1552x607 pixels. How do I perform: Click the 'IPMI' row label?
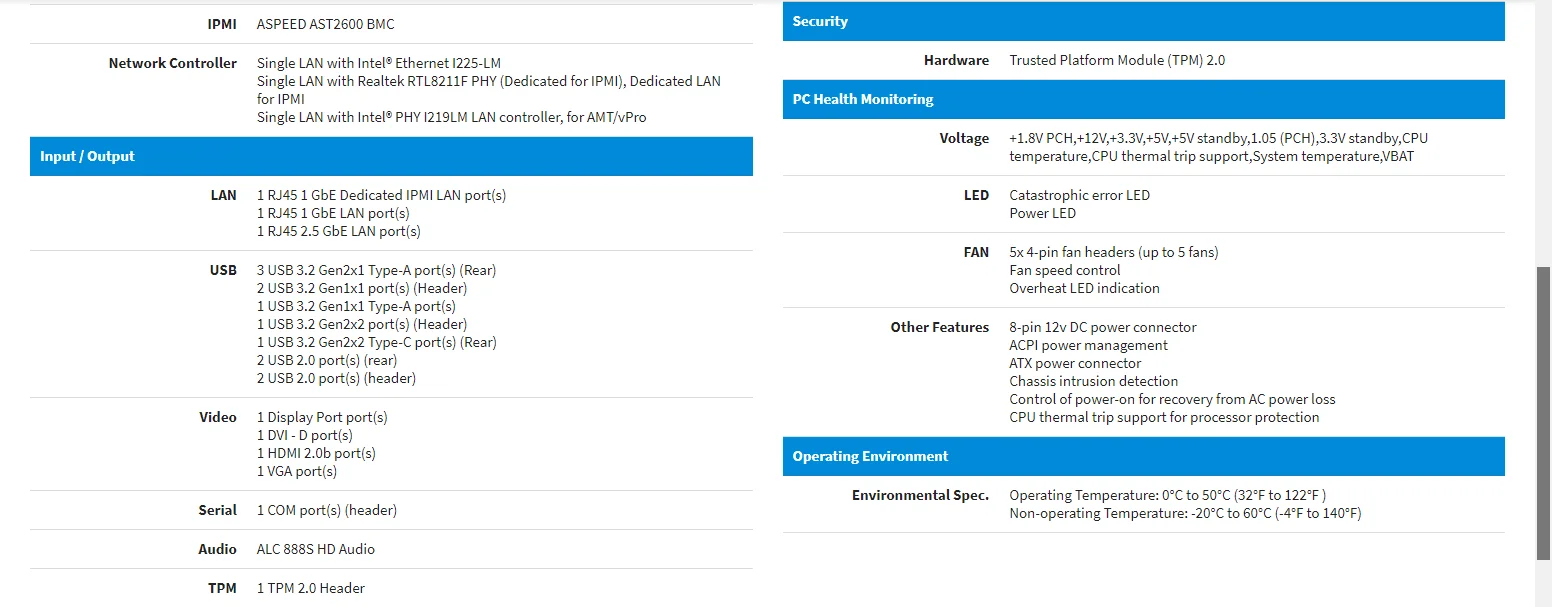coord(222,24)
